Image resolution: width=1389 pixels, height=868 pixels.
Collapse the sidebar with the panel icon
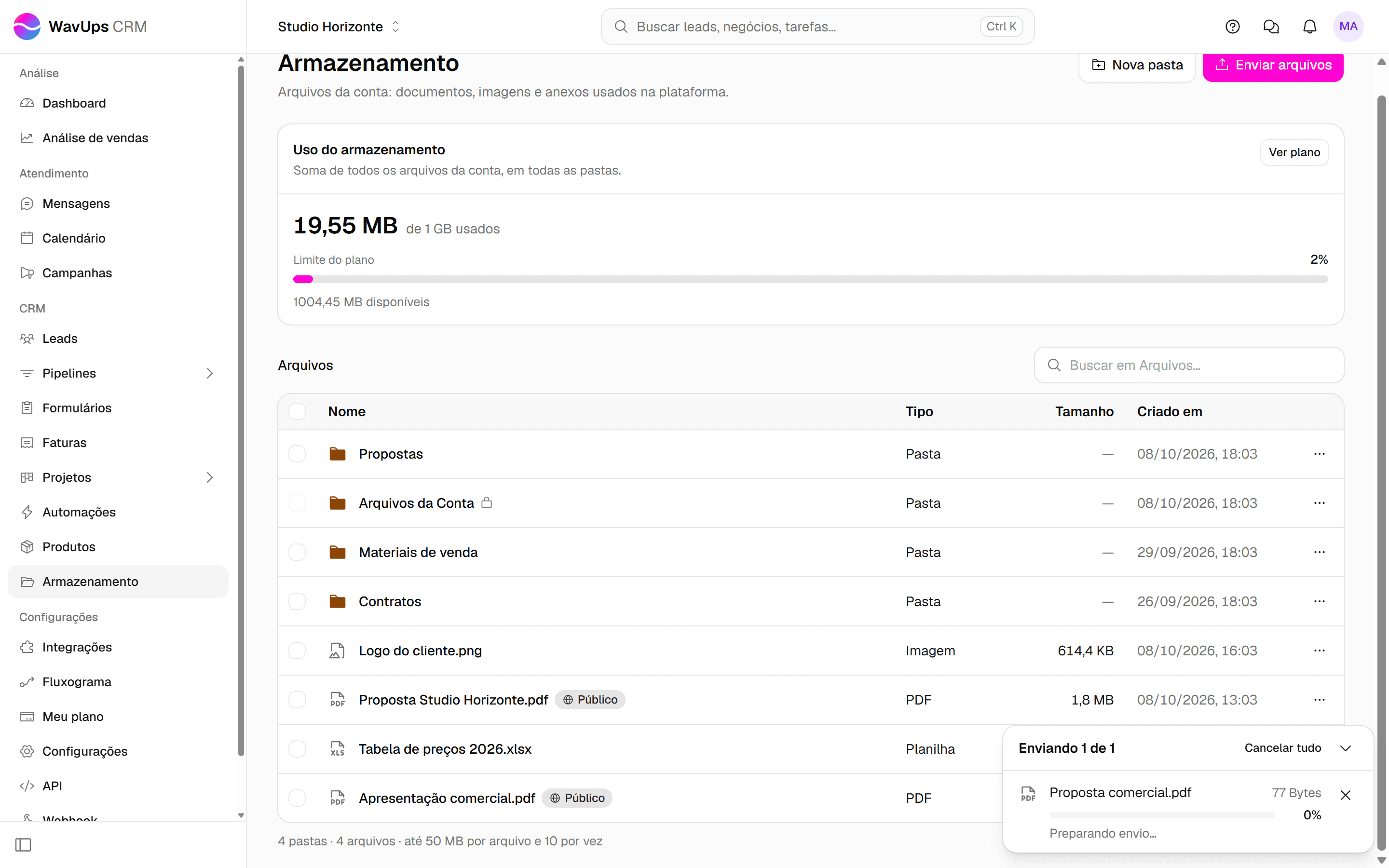click(x=23, y=844)
